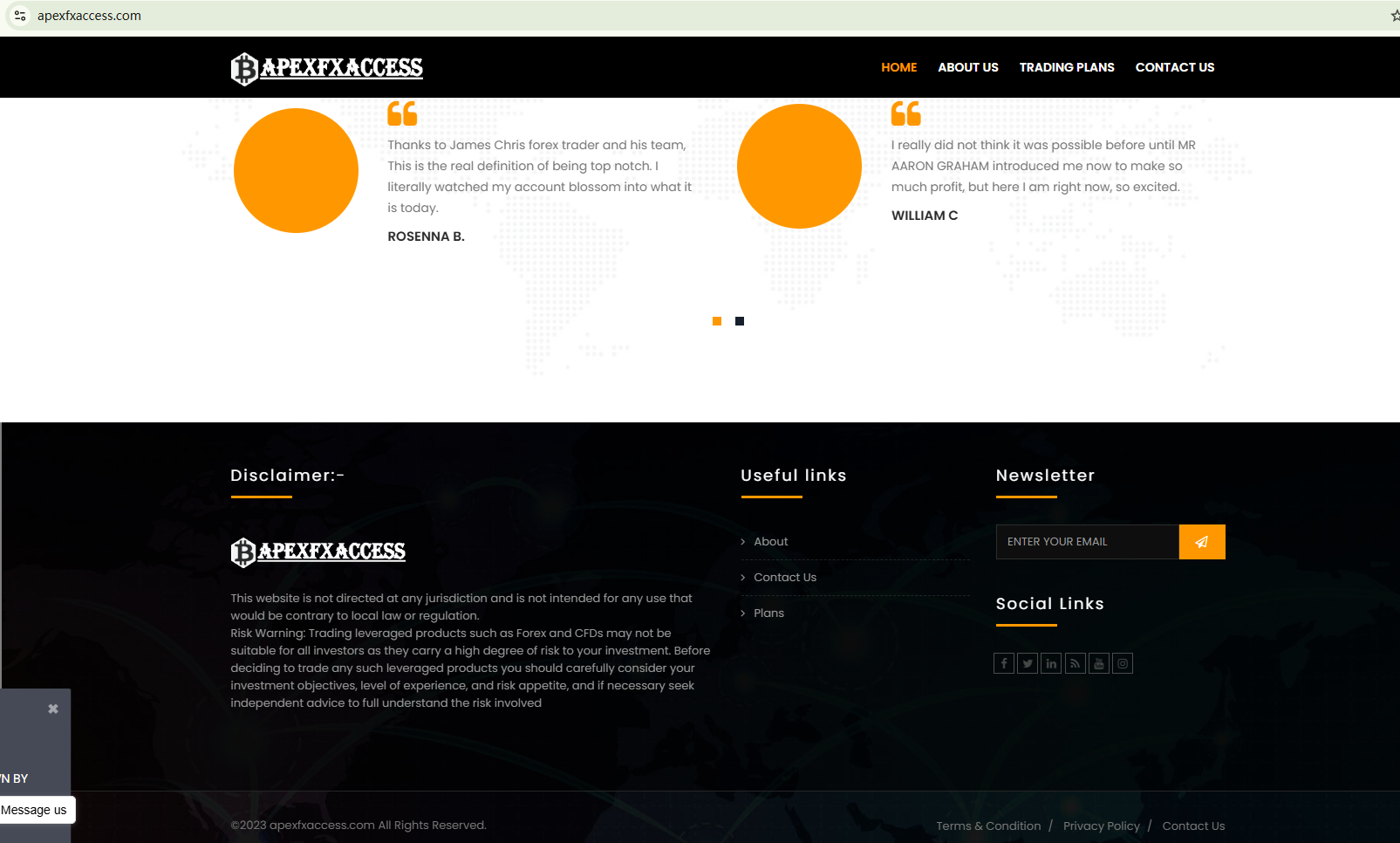
Task: Open the Privacy Policy footer link
Action: [1102, 826]
